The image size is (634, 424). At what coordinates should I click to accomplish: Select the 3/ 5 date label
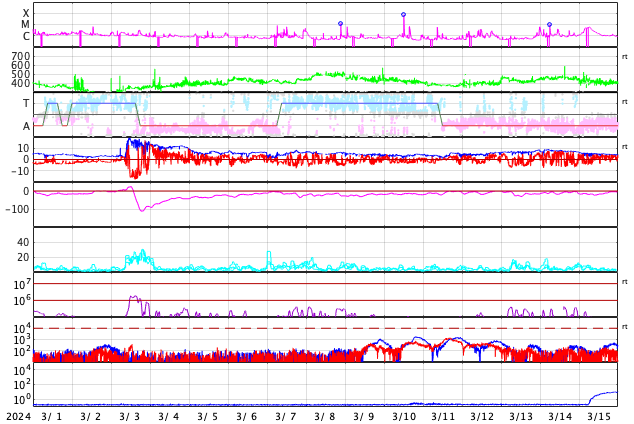(207, 416)
